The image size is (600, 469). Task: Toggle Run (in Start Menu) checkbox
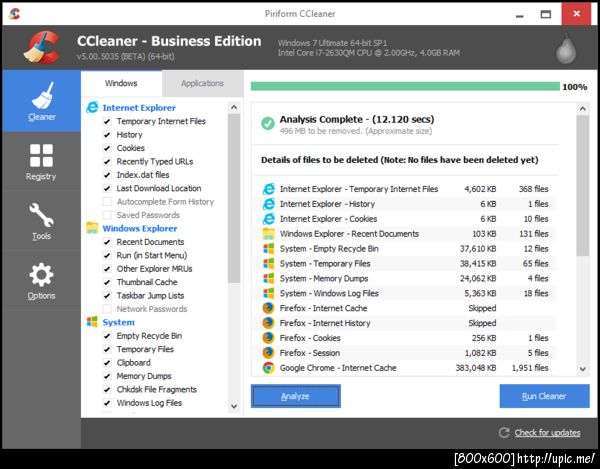coord(107,255)
